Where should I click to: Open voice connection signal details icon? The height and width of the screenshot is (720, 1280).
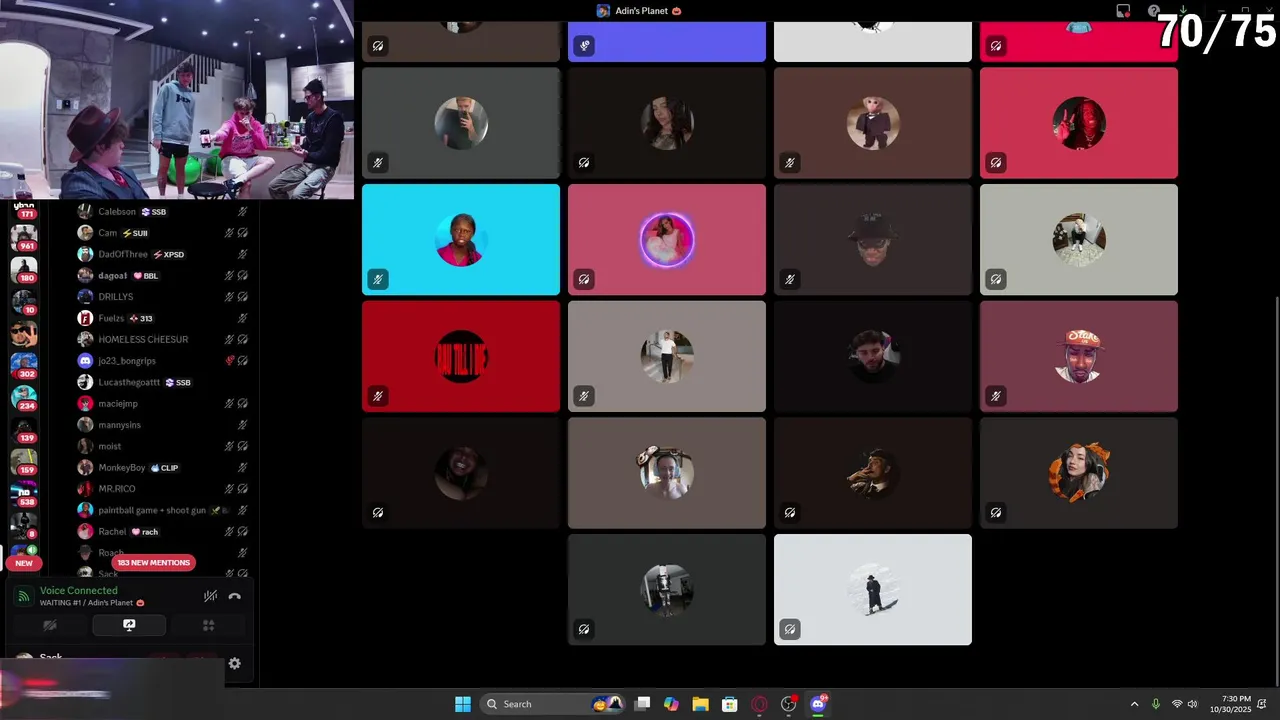[23, 596]
